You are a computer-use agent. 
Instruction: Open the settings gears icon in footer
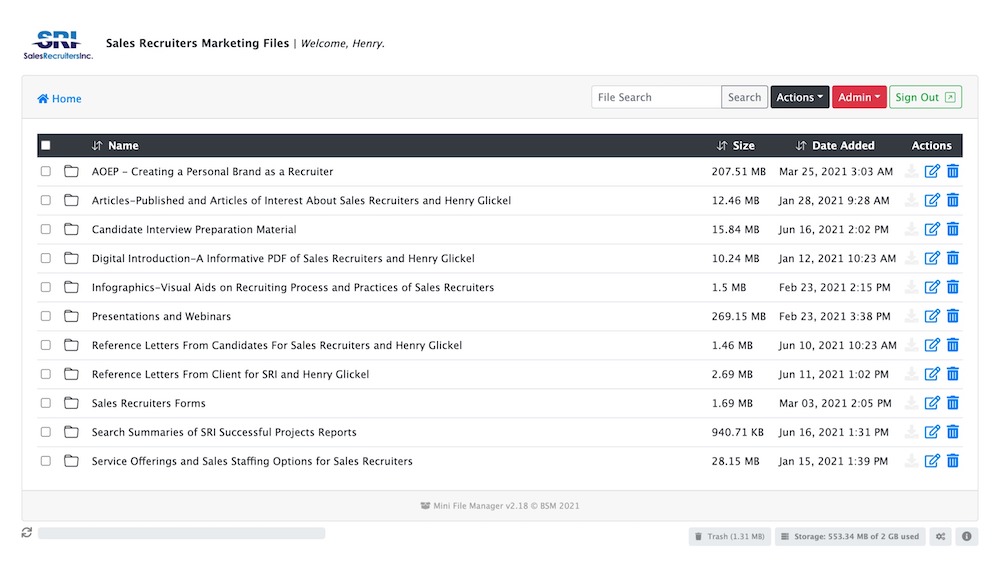(941, 536)
